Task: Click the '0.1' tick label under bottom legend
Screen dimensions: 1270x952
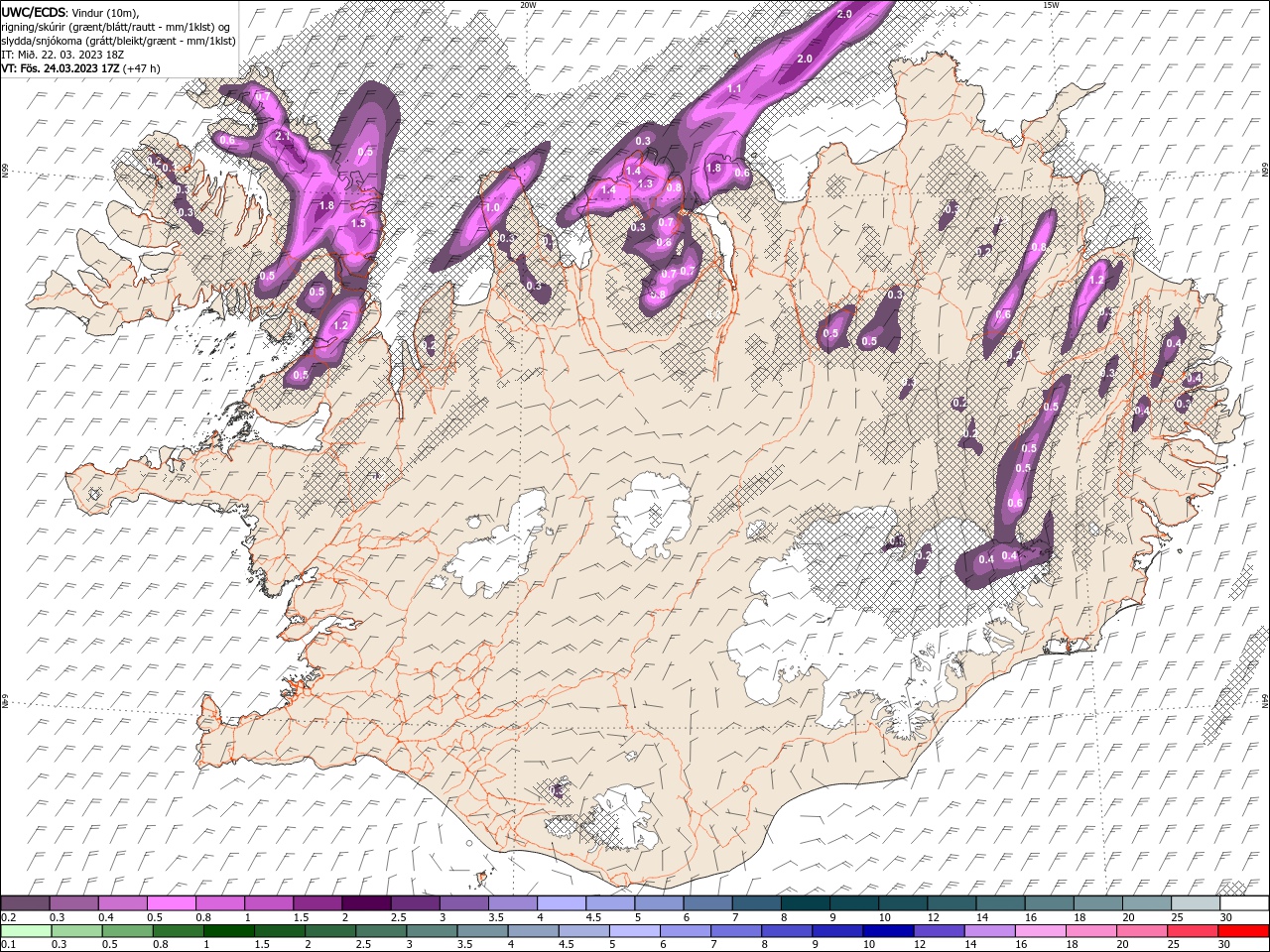Action: click(x=7, y=945)
